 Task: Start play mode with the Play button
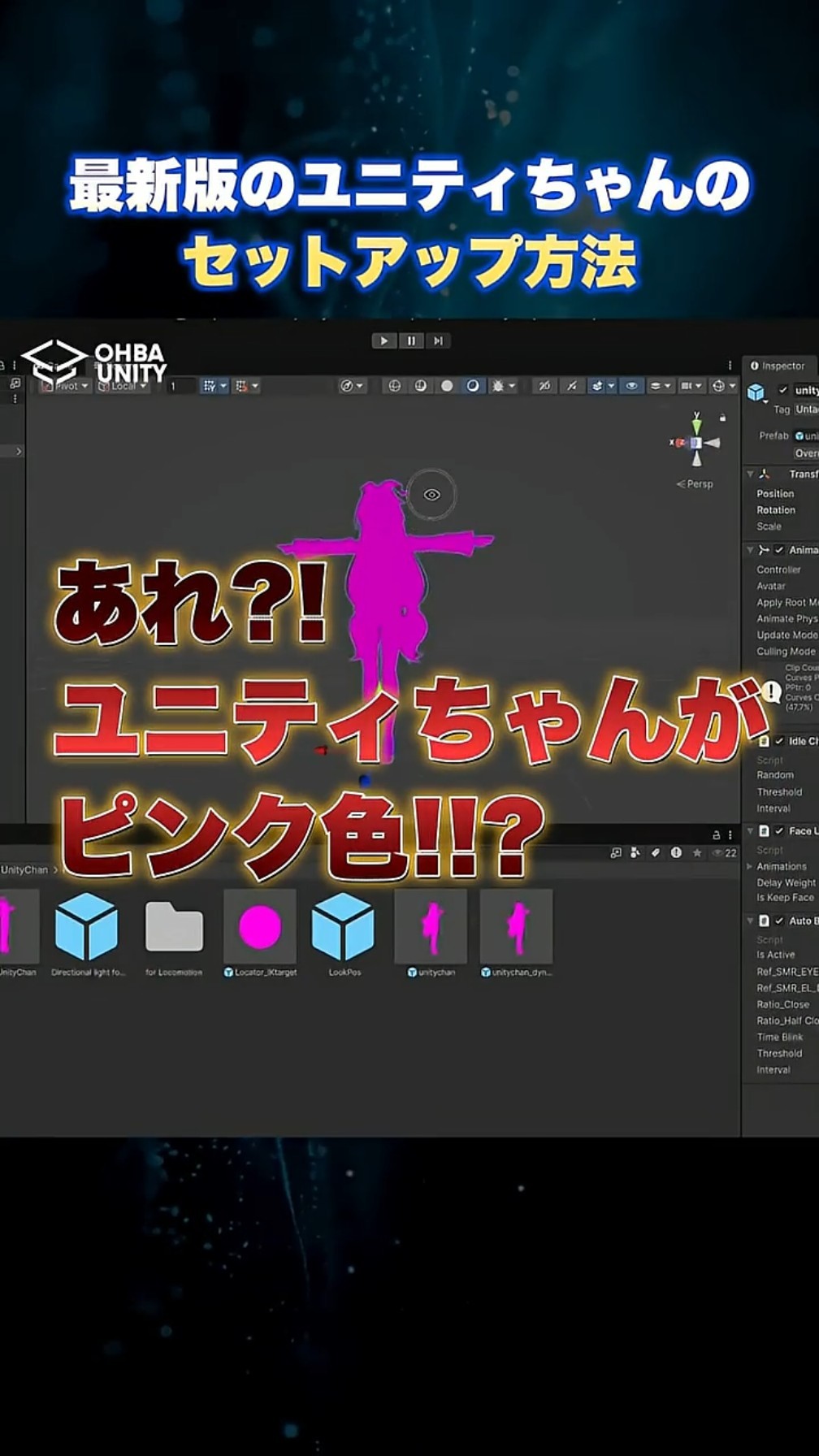coord(383,340)
